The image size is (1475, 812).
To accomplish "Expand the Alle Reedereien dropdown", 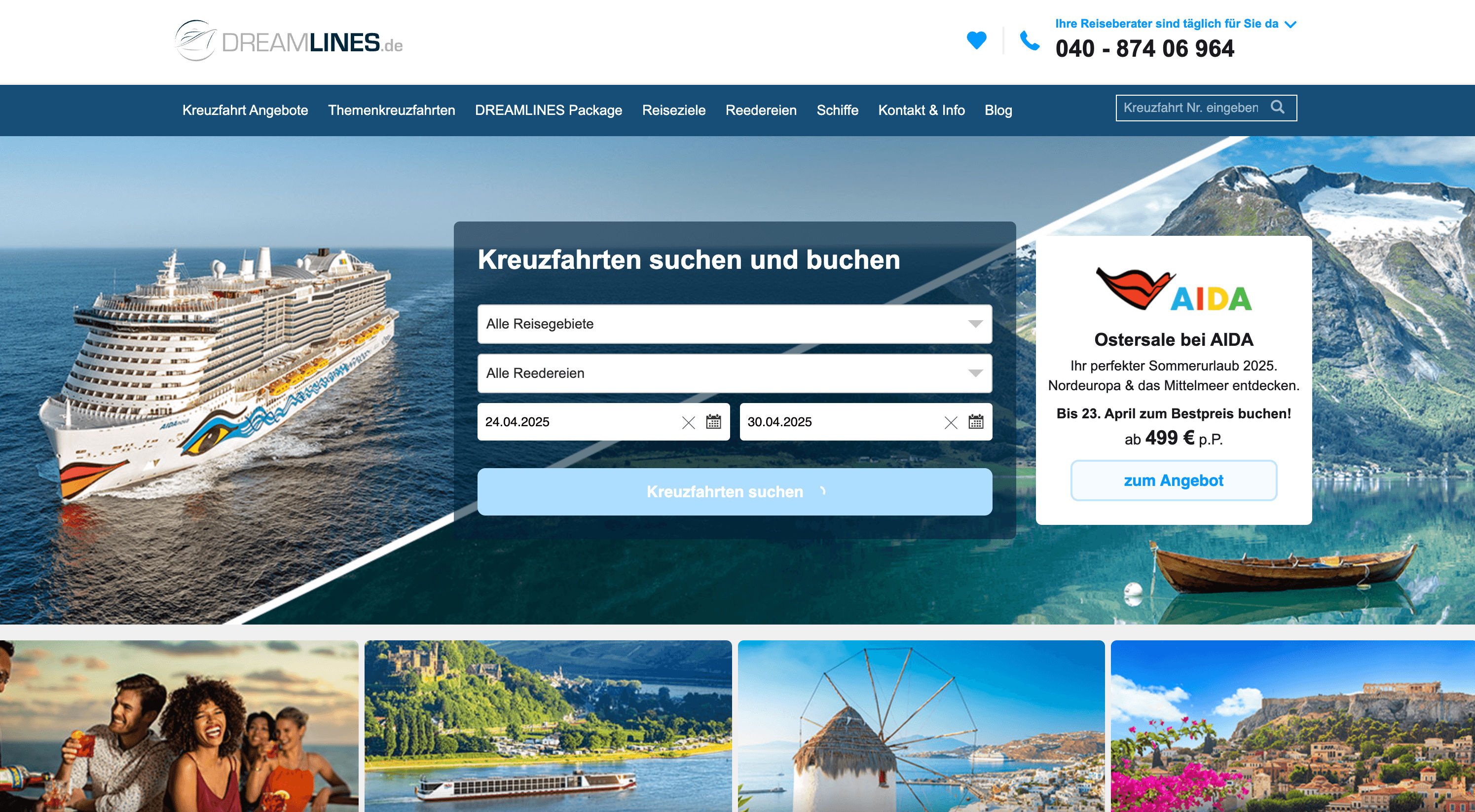I will (x=735, y=373).
